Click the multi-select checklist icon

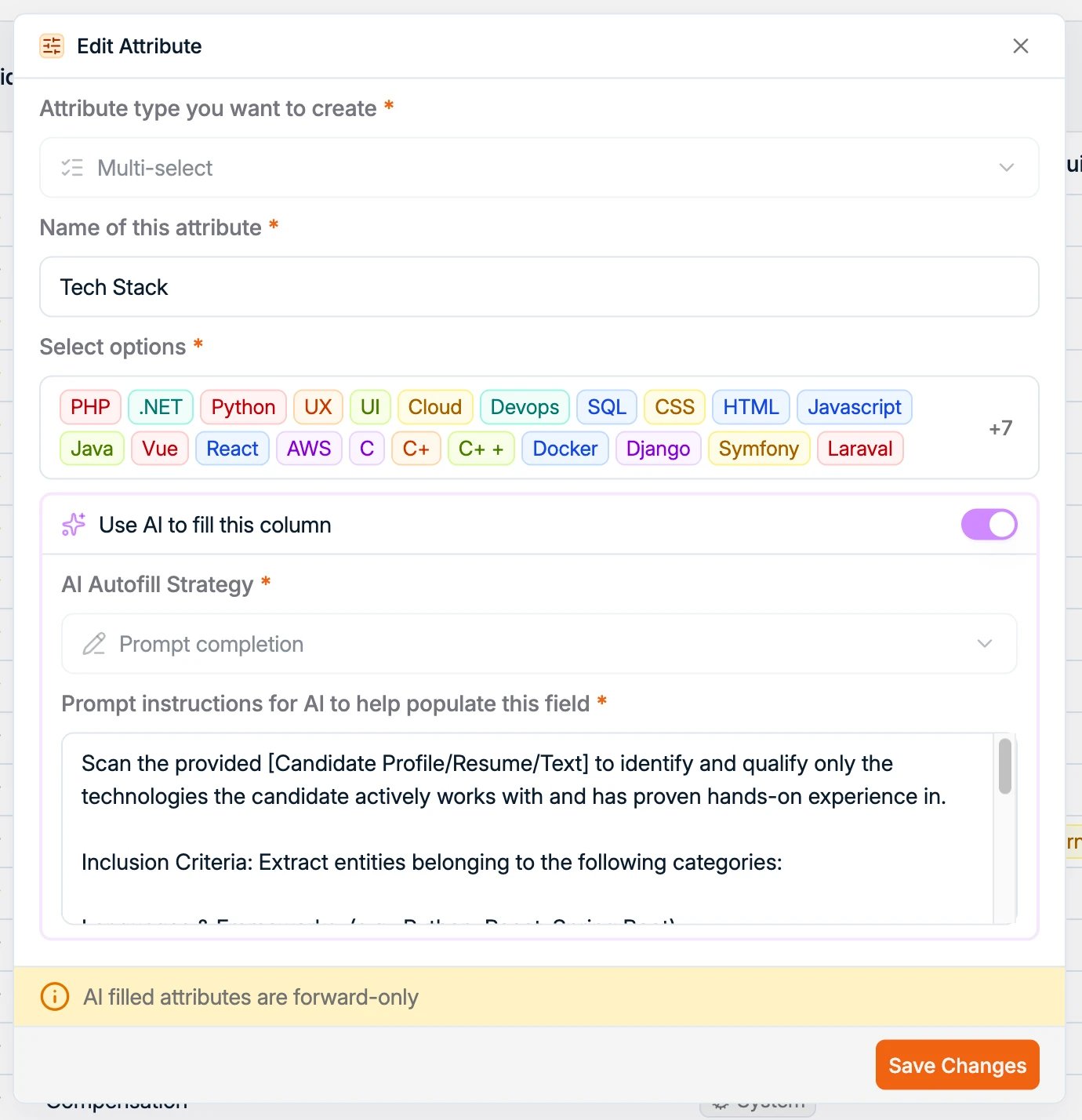72,168
